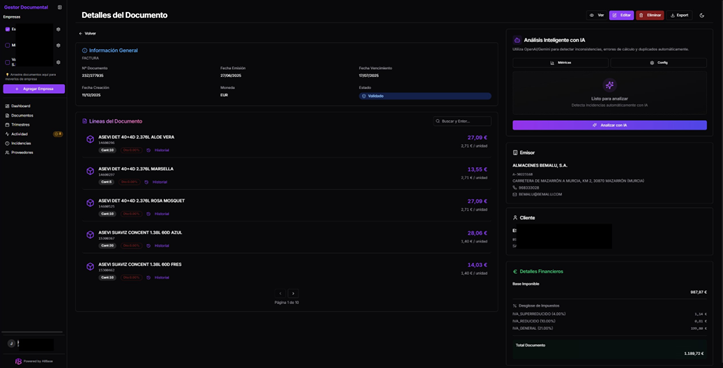Click the Powered by logo at bottom

tap(18, 362)
